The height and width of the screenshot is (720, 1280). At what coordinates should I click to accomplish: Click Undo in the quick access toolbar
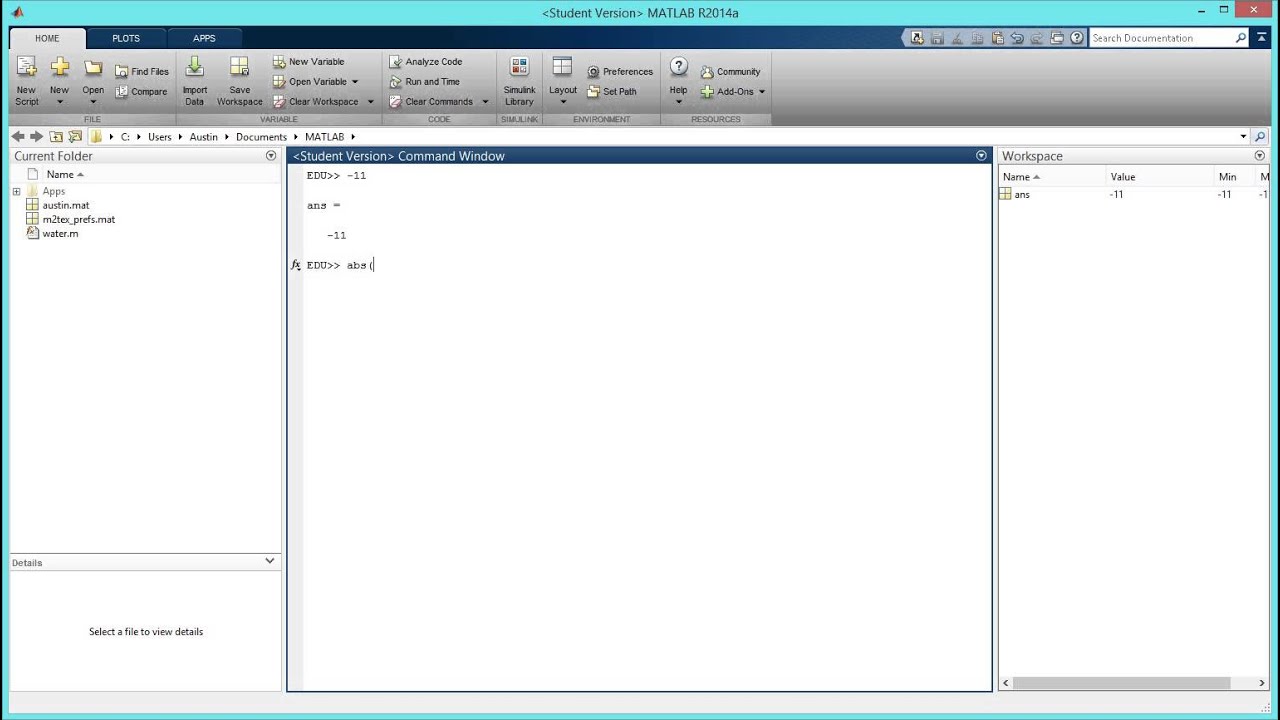pyautogui.click(x=1017, y=38)
